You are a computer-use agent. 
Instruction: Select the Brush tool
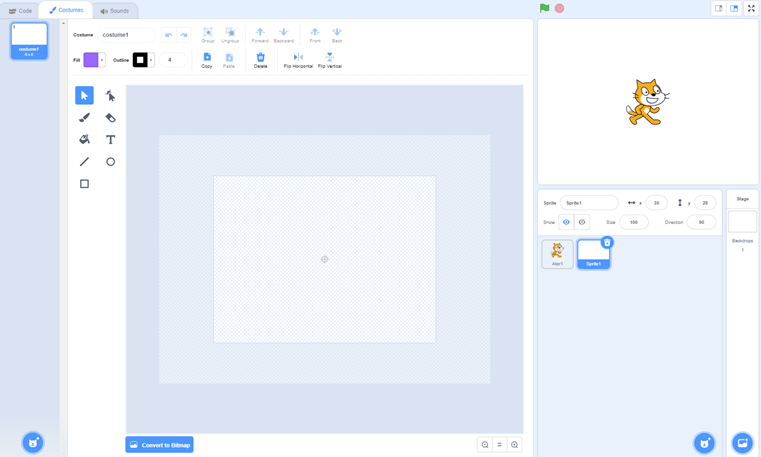pos(84,117)
